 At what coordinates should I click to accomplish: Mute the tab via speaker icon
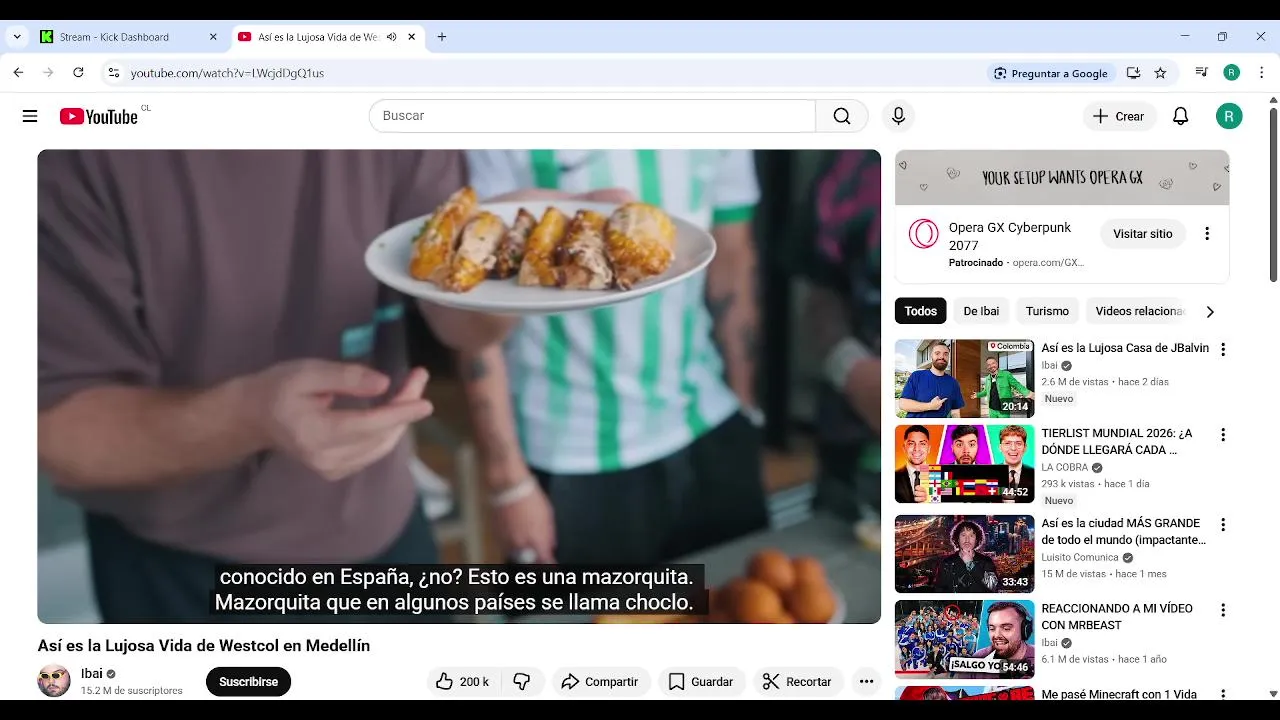(392, 37)
